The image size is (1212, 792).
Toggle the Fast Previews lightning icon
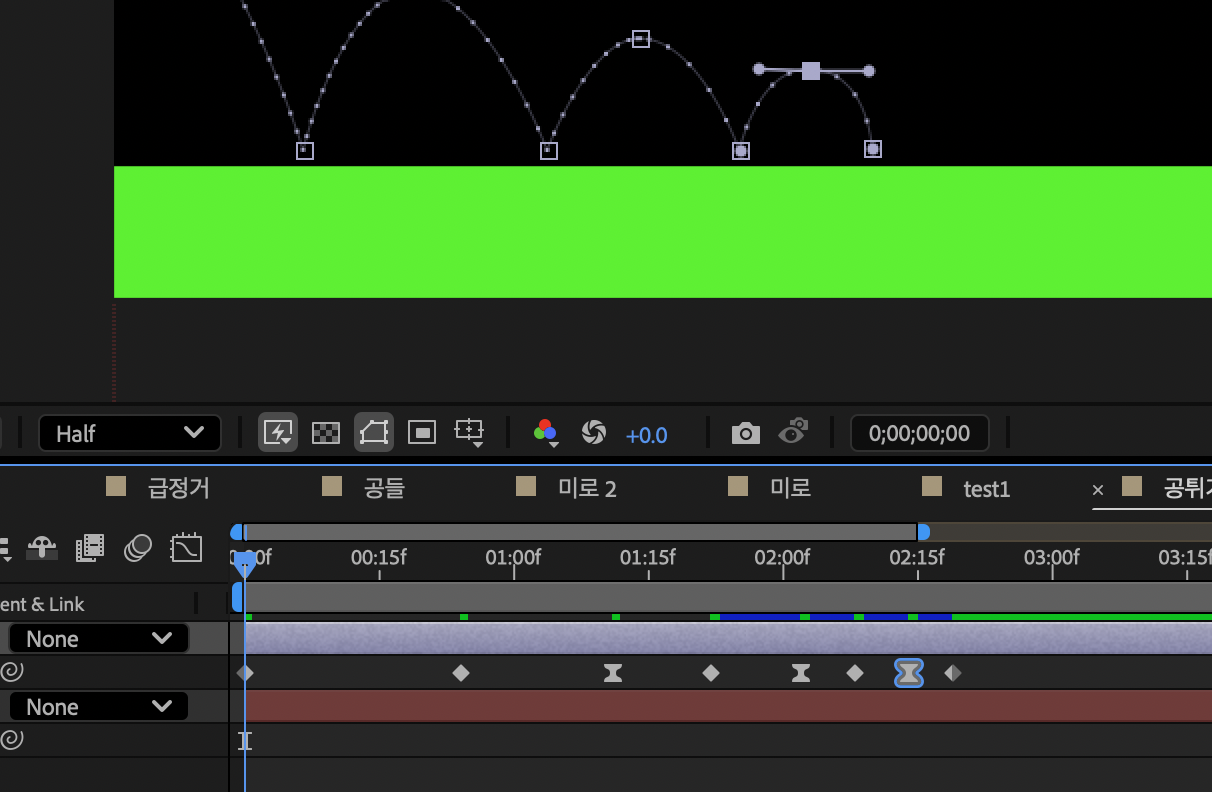click(278, 433)
